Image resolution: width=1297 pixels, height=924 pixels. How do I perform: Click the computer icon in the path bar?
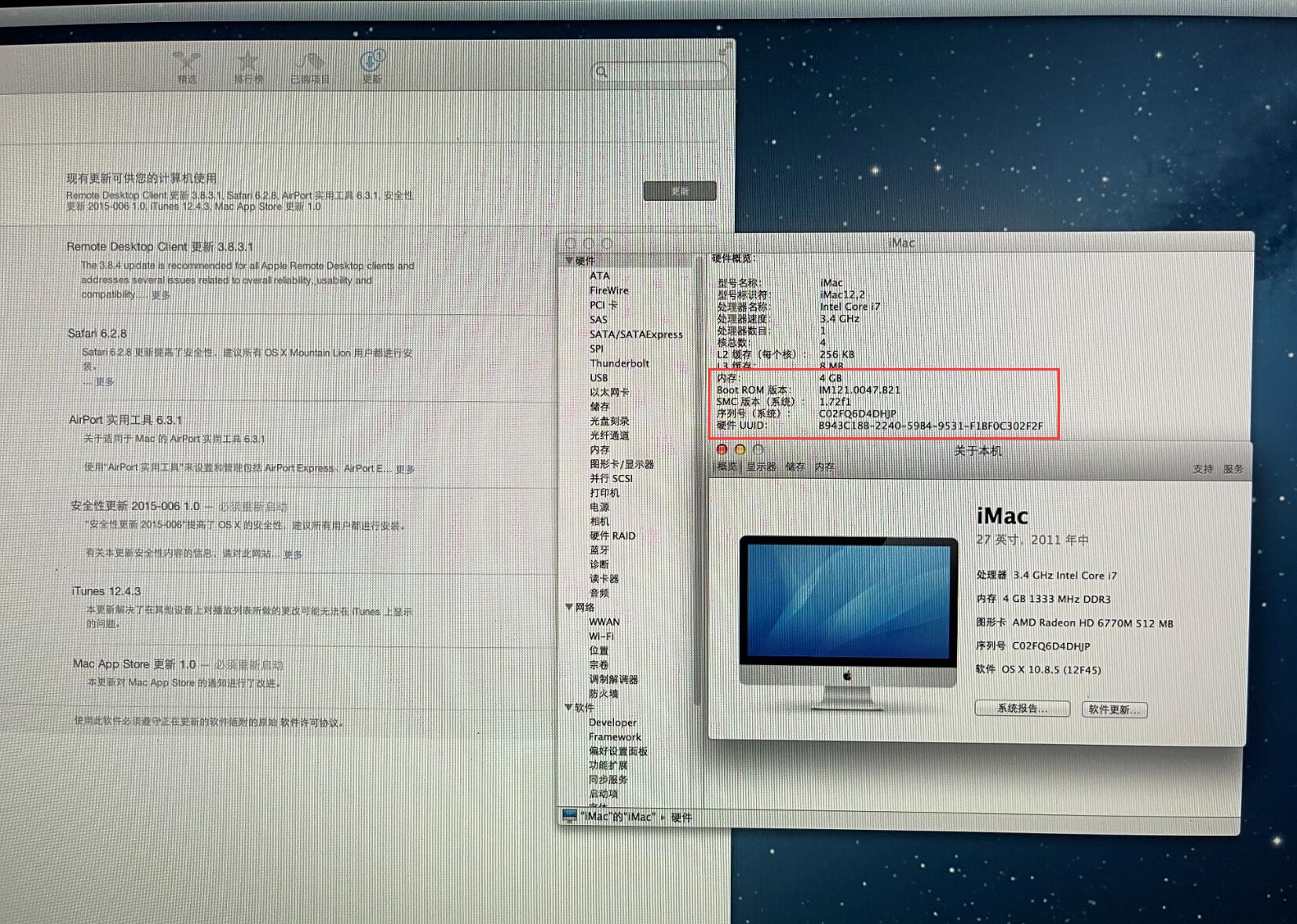click(x=569, y=816)
